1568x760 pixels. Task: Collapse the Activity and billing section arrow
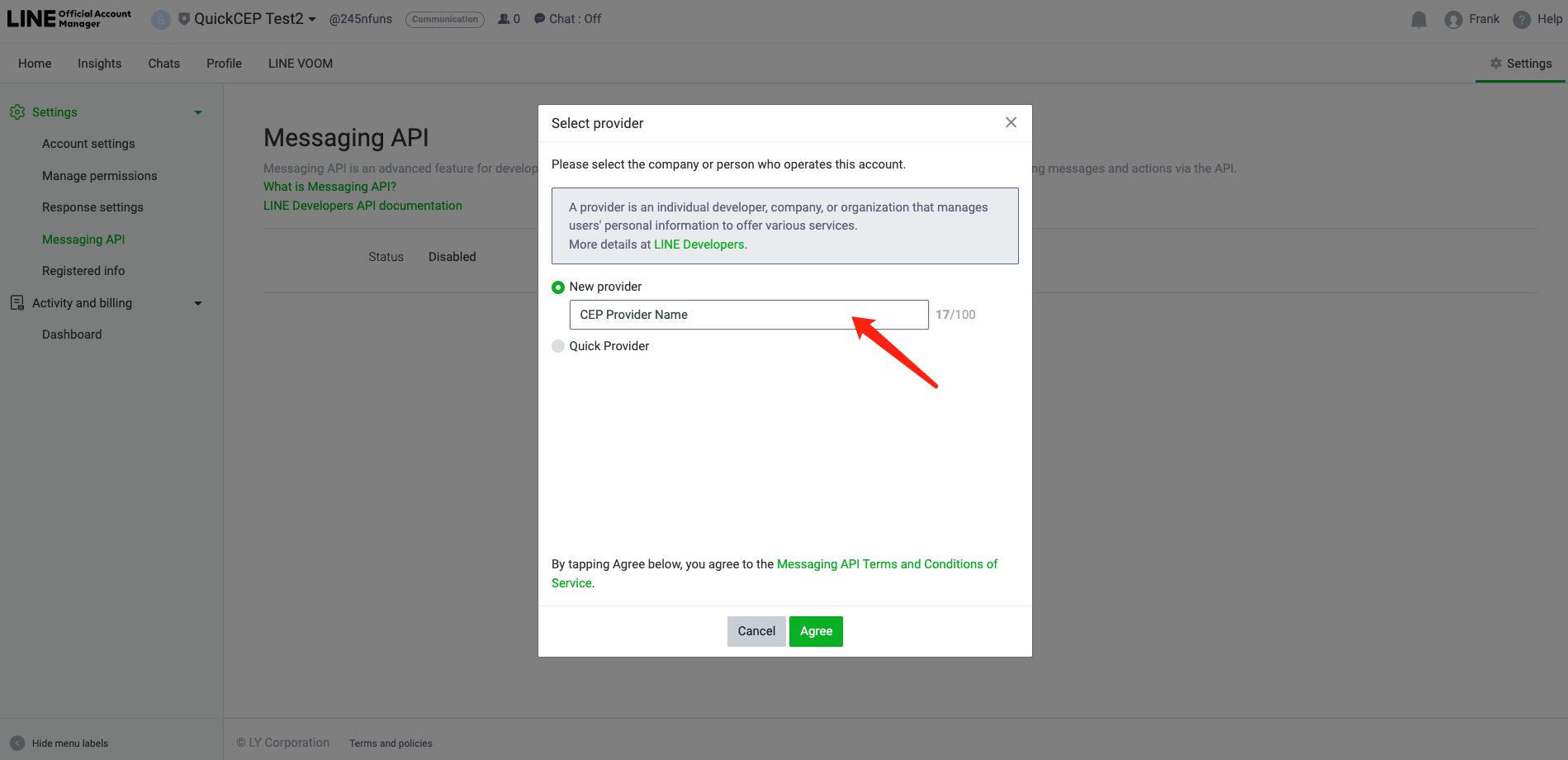pyautogui.click(x=198, y=303)
